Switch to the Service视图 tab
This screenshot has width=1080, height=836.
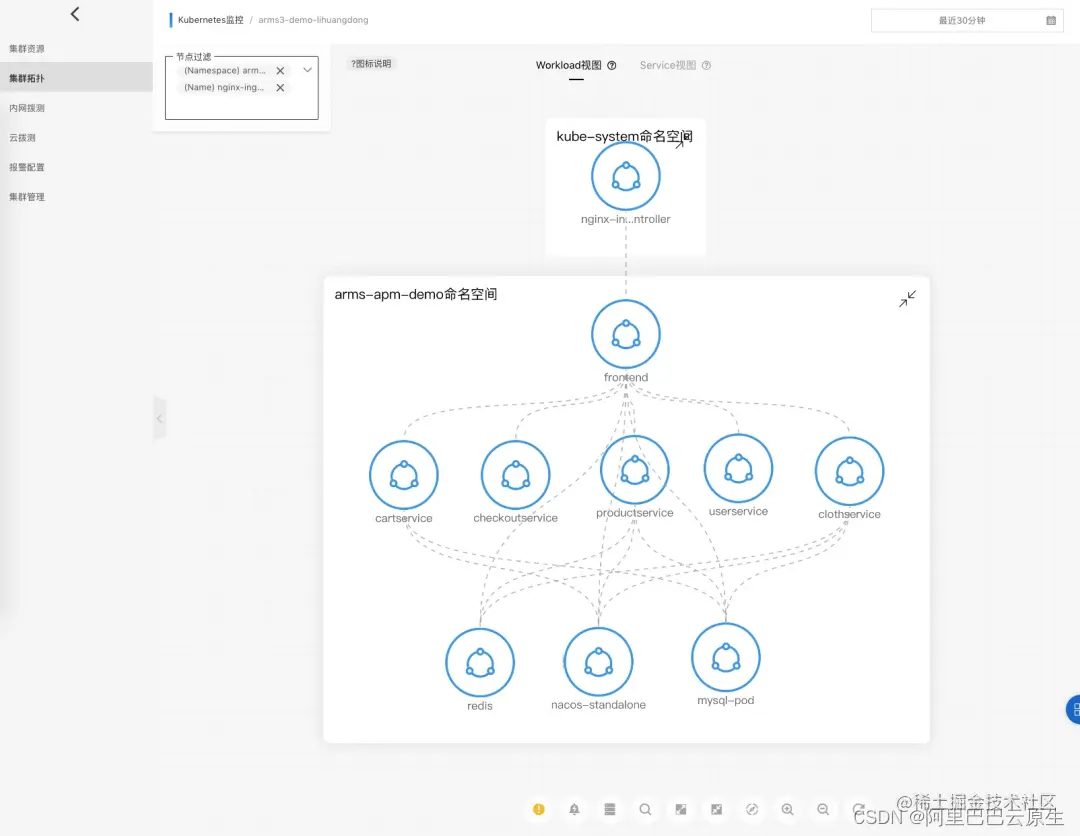click(x=667, y=65)
